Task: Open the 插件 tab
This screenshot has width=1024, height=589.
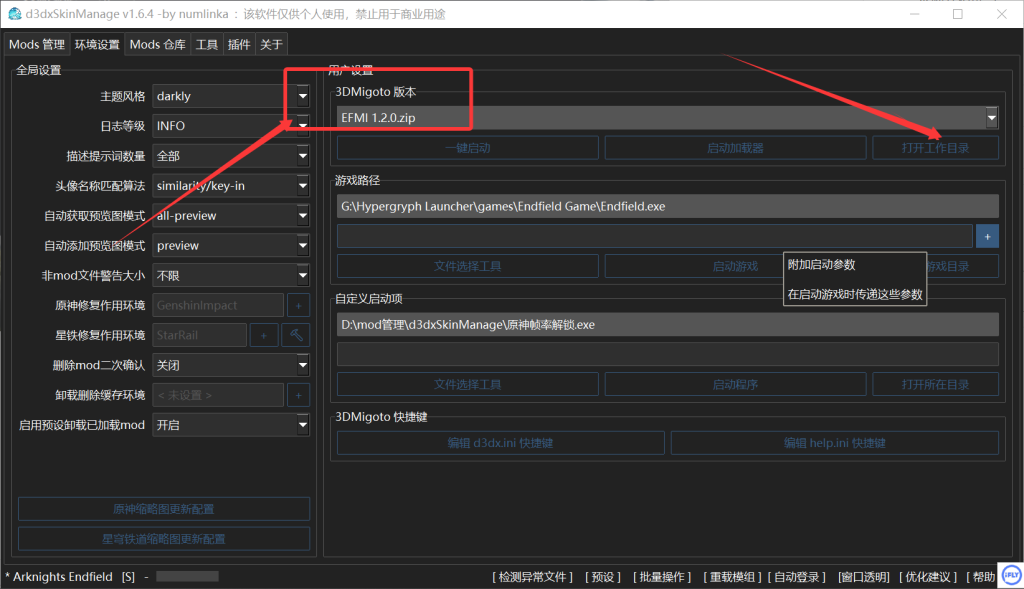Action: [x=239, y=44]
